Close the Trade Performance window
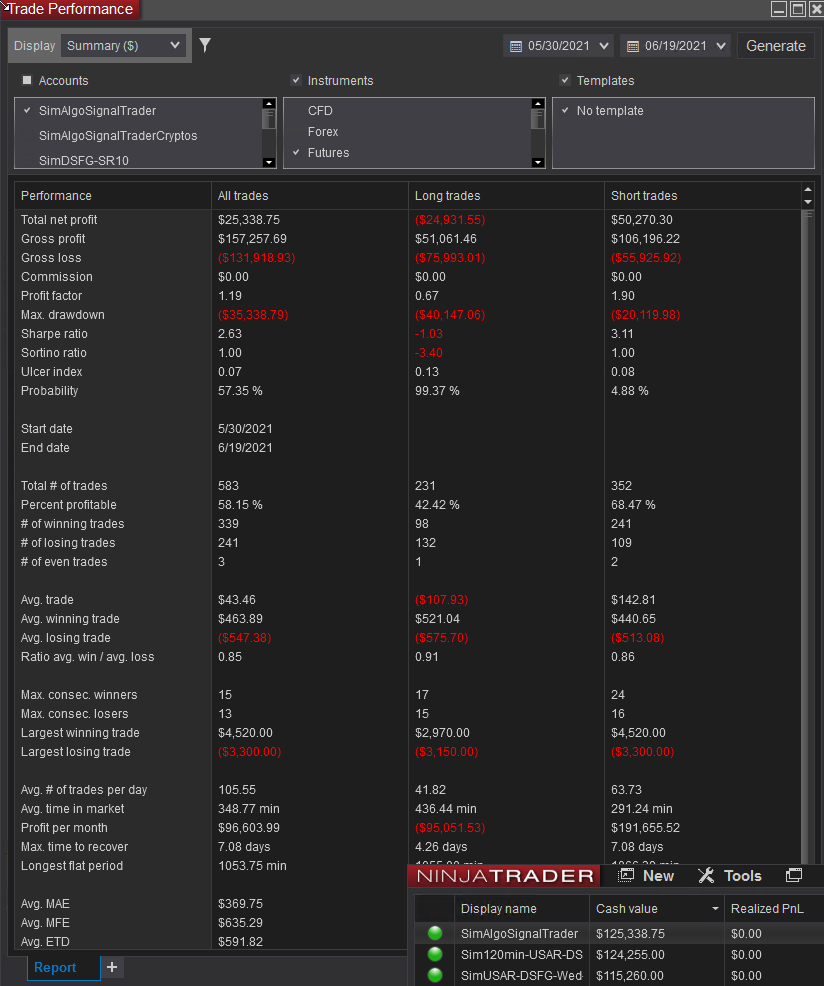Image resolution: width=824 pixels, height=986 pixels. coord(816,9)
